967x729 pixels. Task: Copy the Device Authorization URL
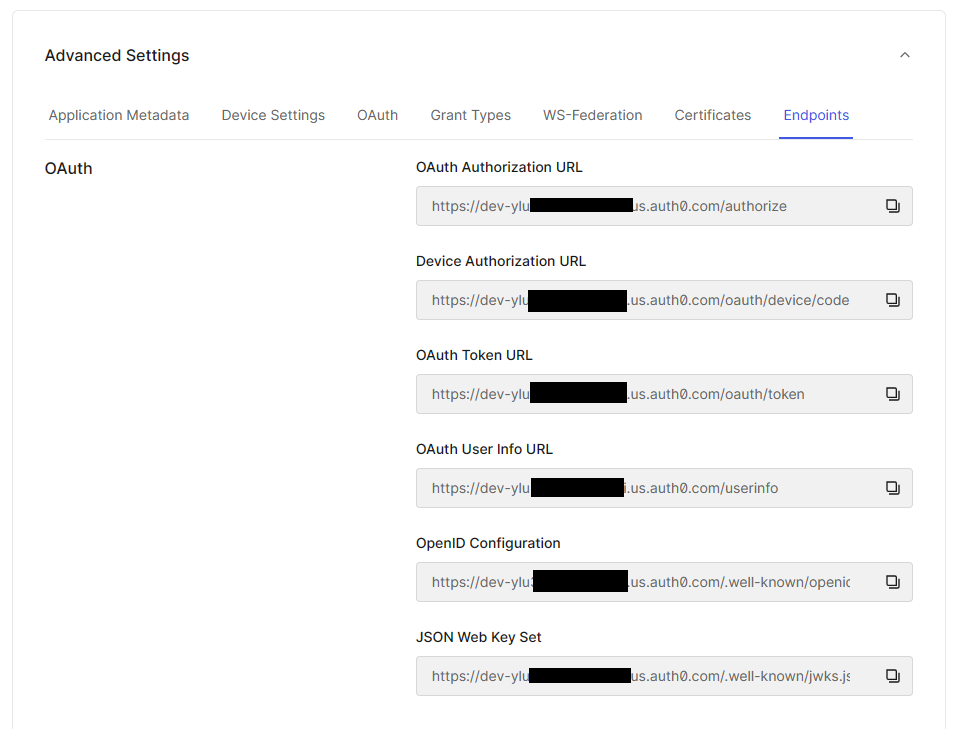click(892, 300)
